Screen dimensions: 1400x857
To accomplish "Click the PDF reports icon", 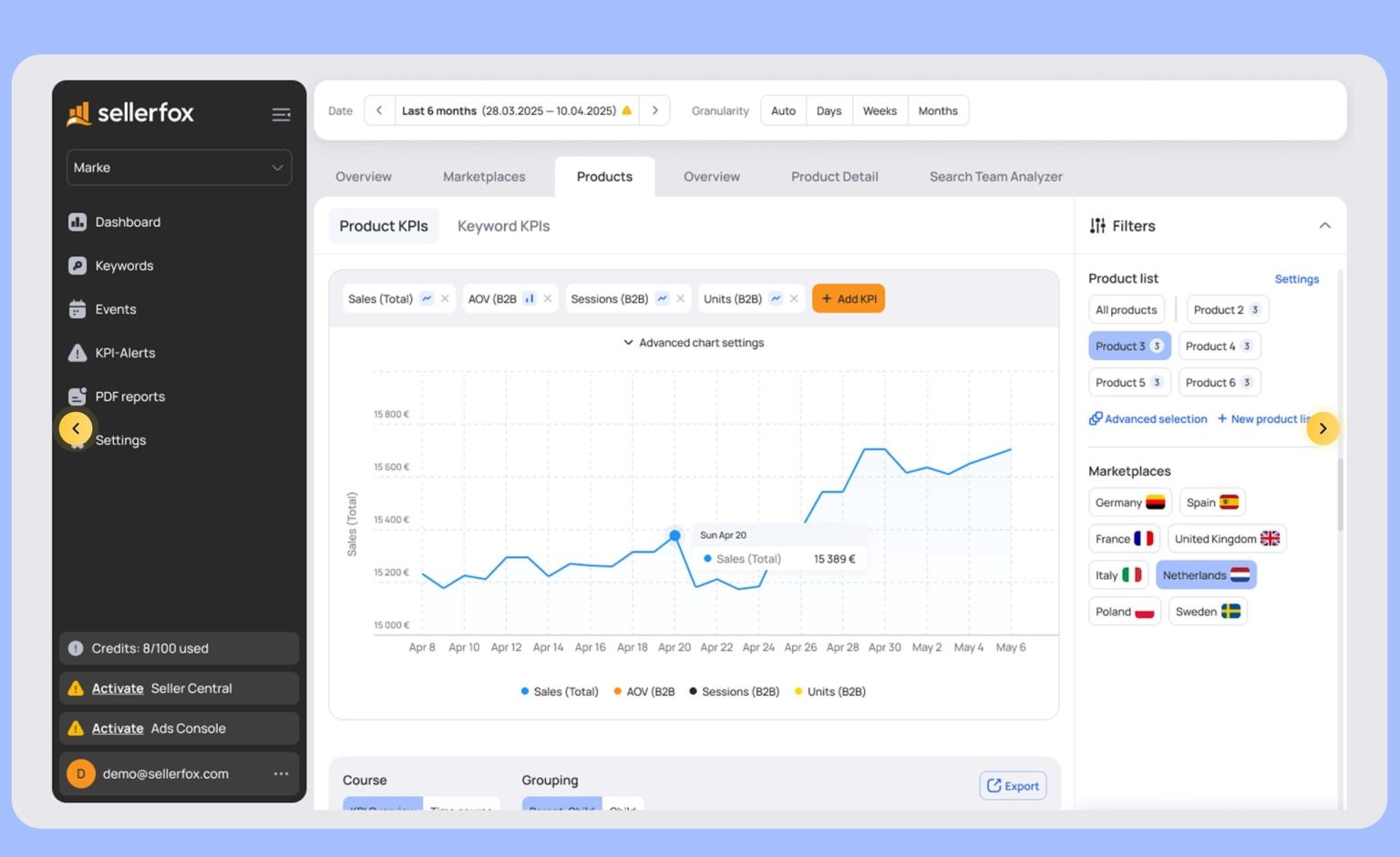I will (77, 397).
